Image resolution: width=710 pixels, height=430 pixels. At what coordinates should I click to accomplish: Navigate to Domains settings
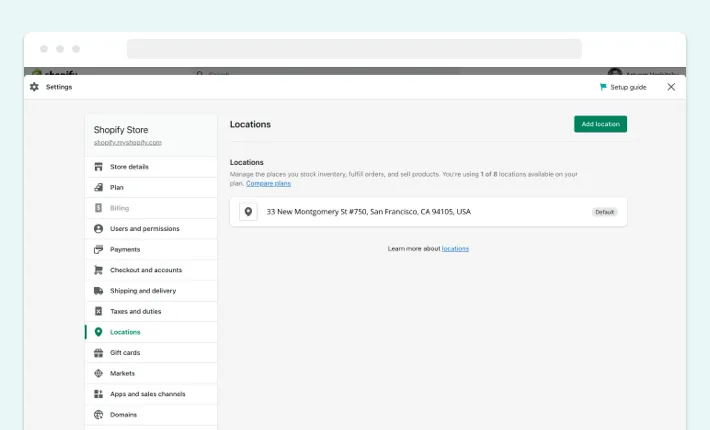coord(151,415)
